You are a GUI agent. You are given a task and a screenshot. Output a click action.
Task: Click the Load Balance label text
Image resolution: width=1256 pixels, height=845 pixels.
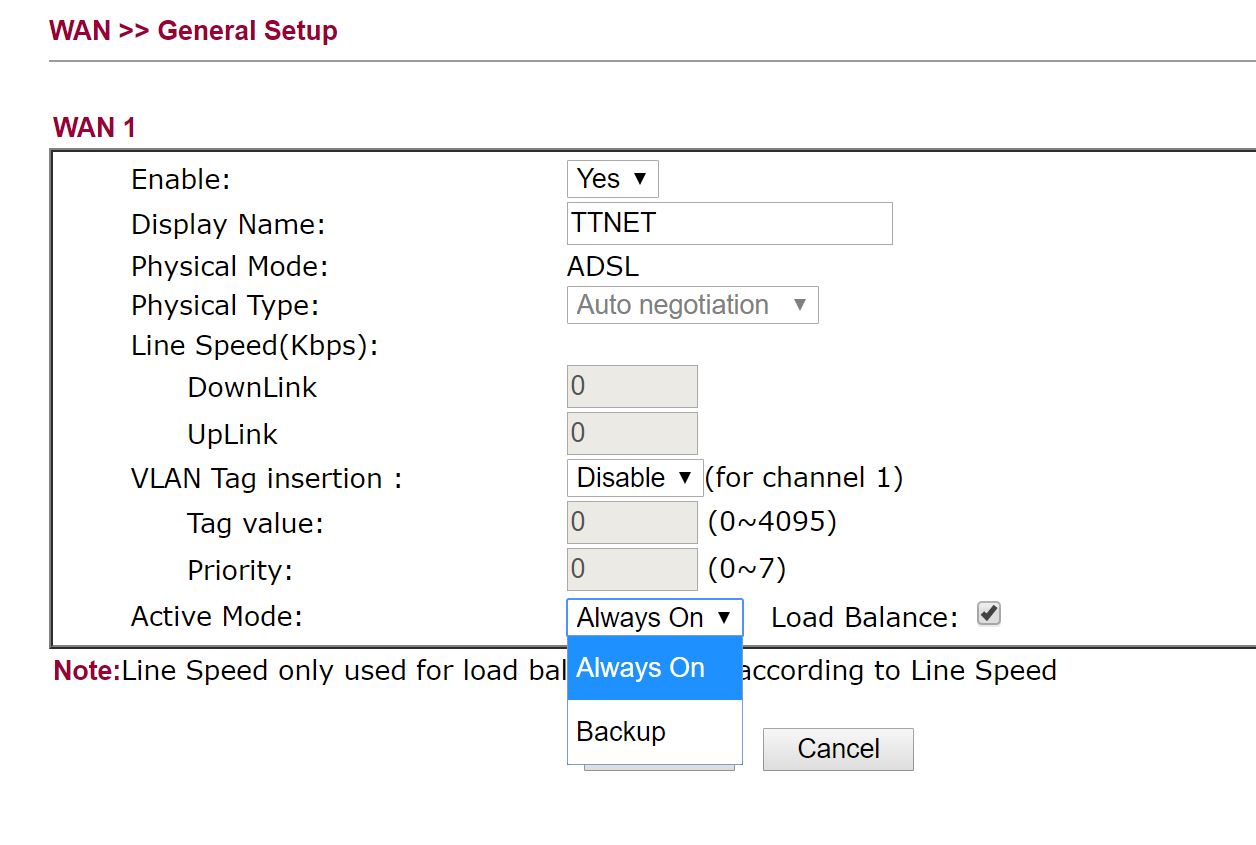point(864,618)
